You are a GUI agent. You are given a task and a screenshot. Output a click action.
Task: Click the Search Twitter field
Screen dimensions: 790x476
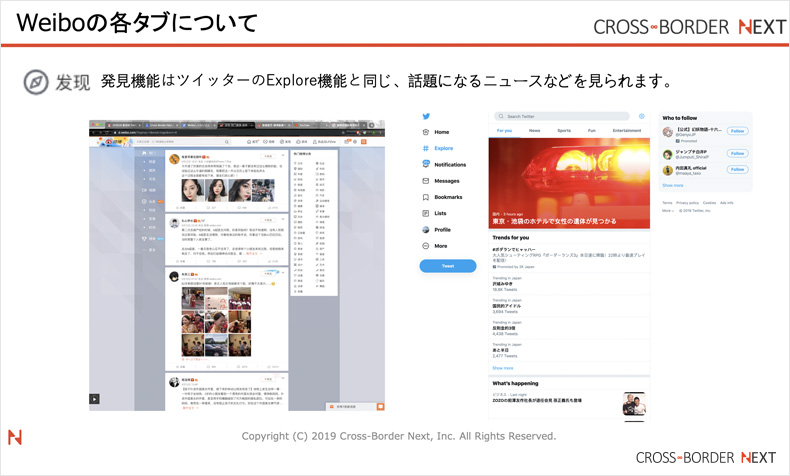562,116
